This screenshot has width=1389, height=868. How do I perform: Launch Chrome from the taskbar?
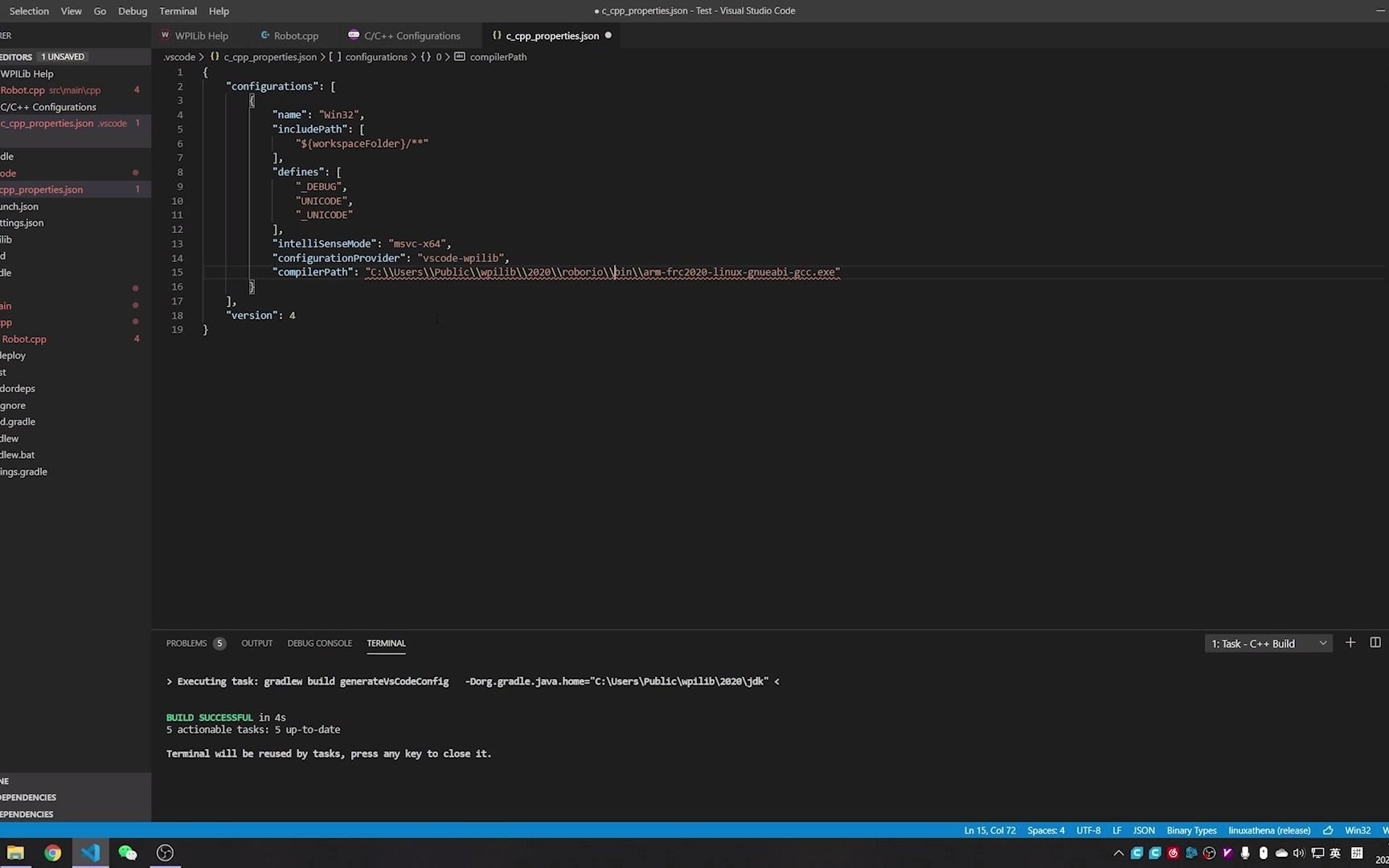point(53,853)
